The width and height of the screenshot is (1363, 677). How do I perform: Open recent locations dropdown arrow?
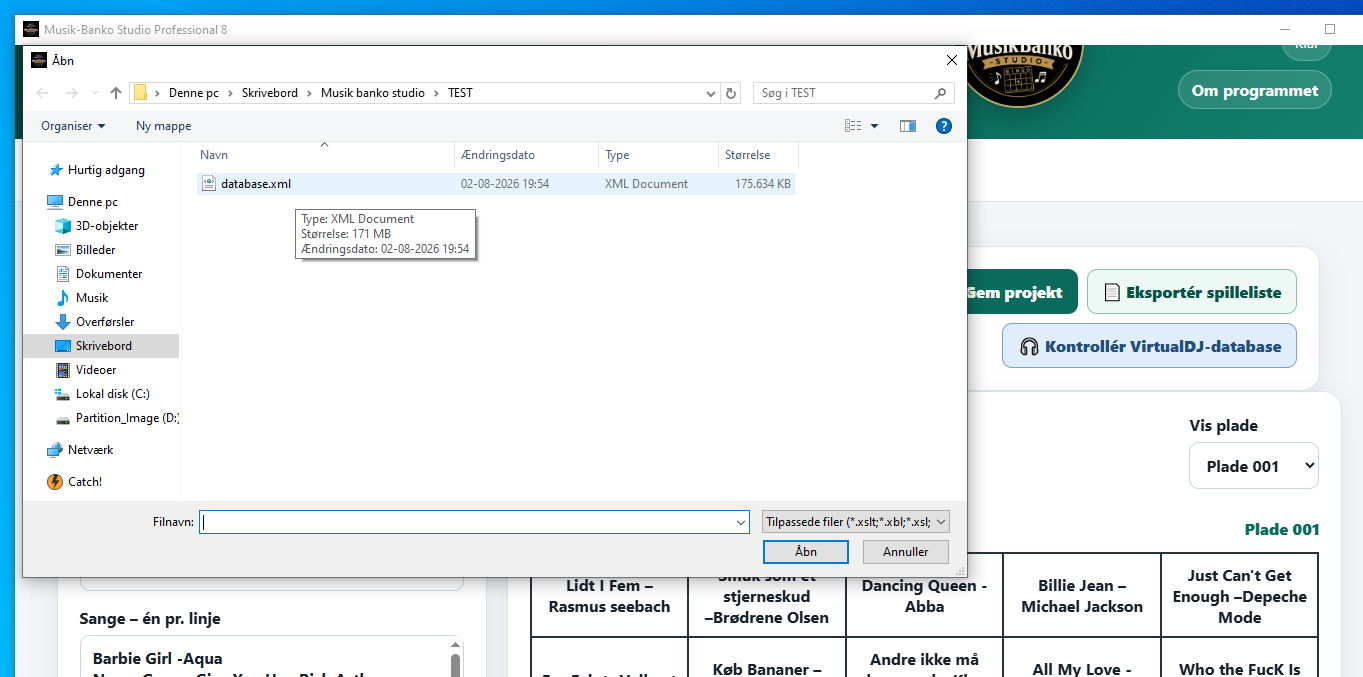pyautogui.click(x=95, y=93)
